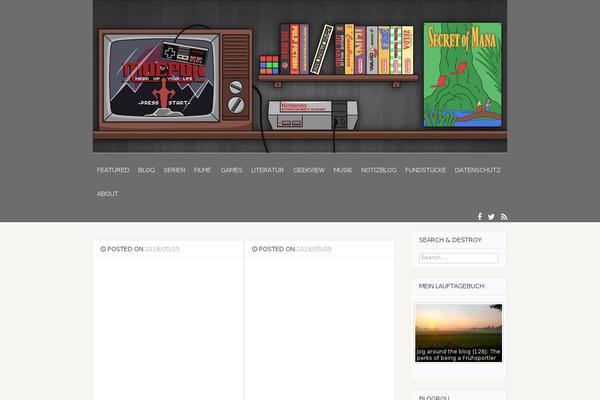The width and height of the screenshot is (600, 400).
Task: Open the About page
Action: (108, 194)
